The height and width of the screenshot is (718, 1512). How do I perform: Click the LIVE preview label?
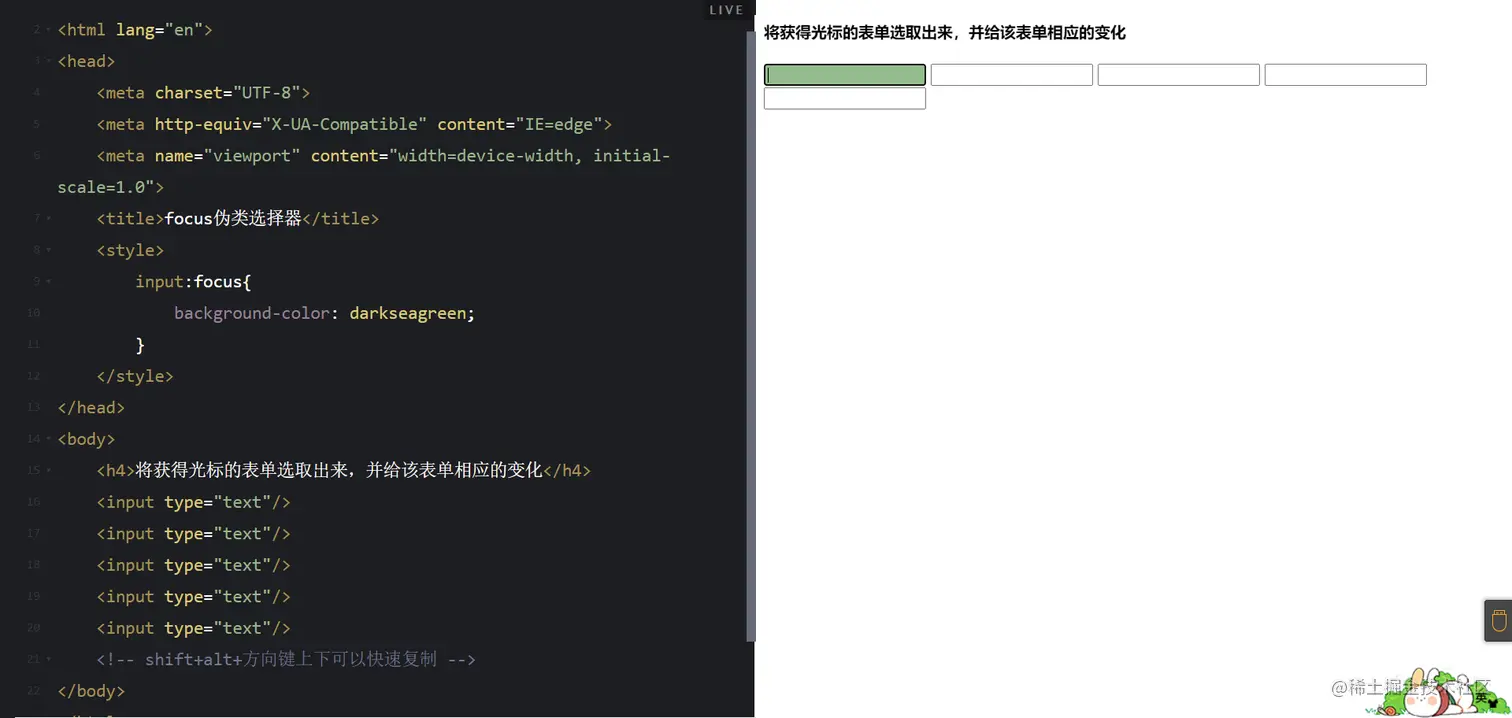tap(726, 10)
